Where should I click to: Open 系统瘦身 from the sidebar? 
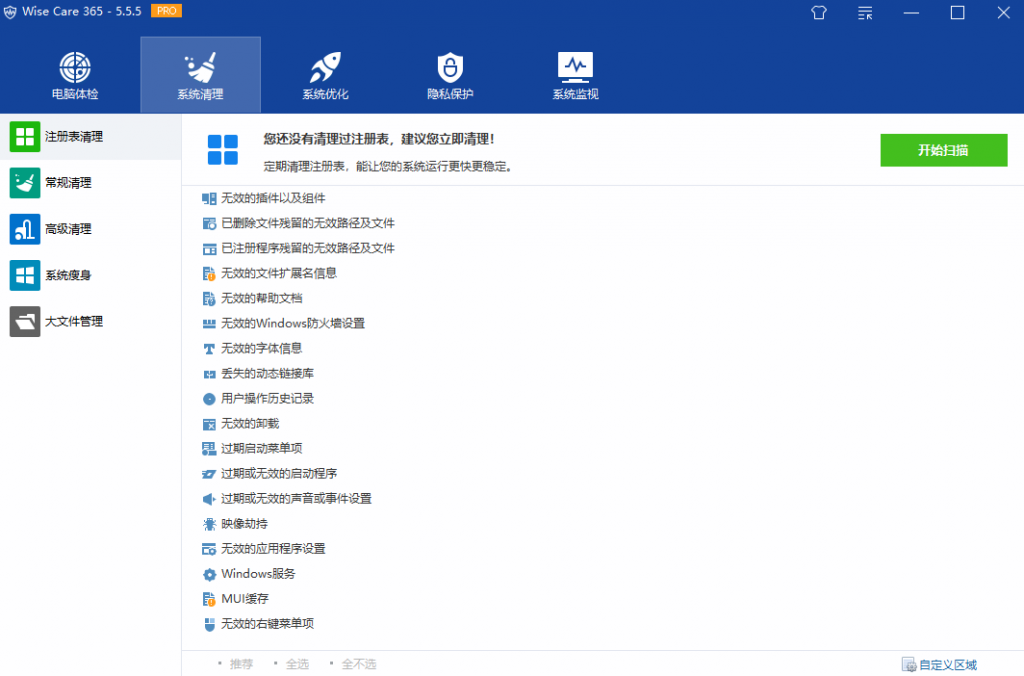24,275
